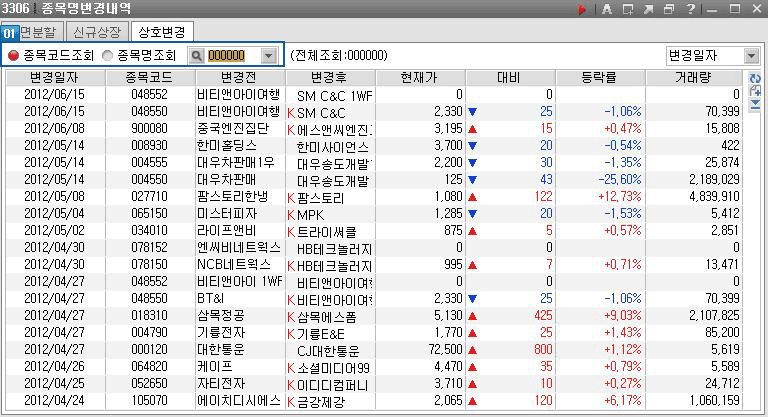Click the red play arrow title icon
The image size is (768, 417).
582,9
